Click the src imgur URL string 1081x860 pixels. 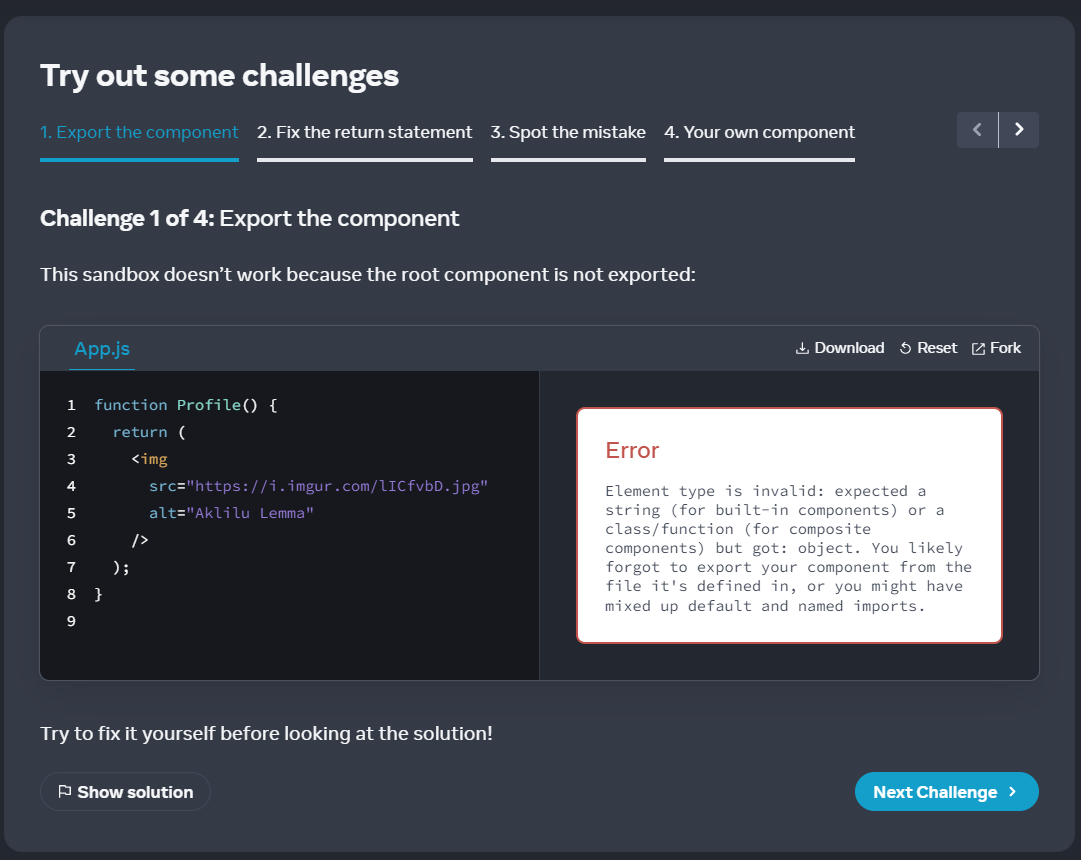coord(337,486)
